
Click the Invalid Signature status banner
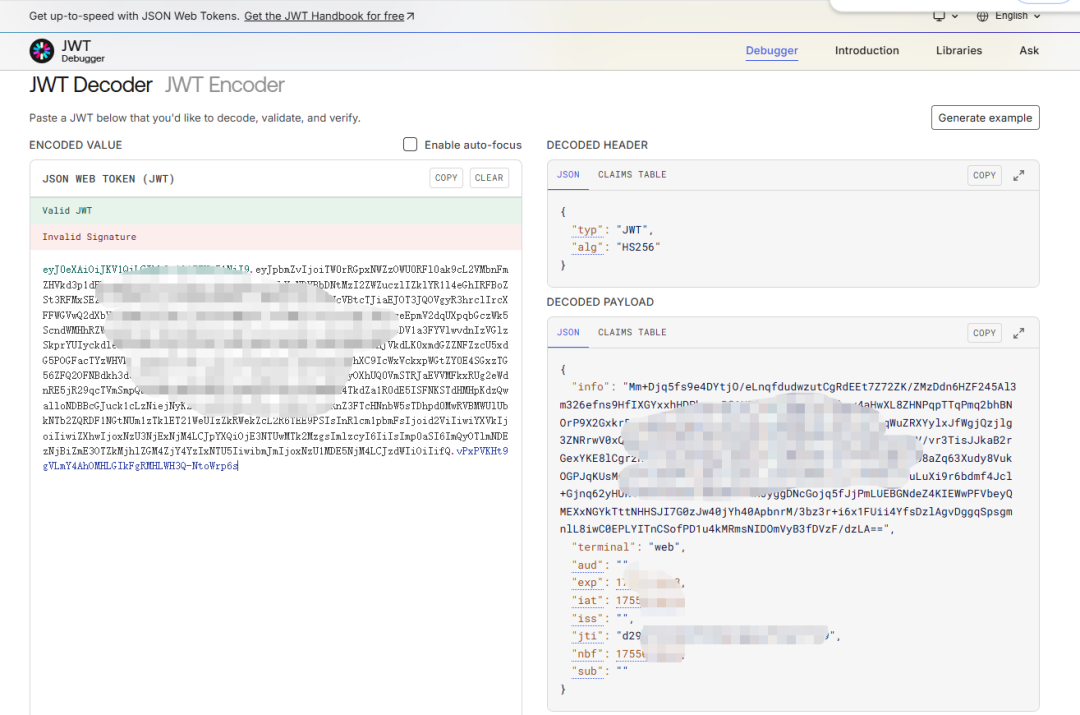[276, 237]
